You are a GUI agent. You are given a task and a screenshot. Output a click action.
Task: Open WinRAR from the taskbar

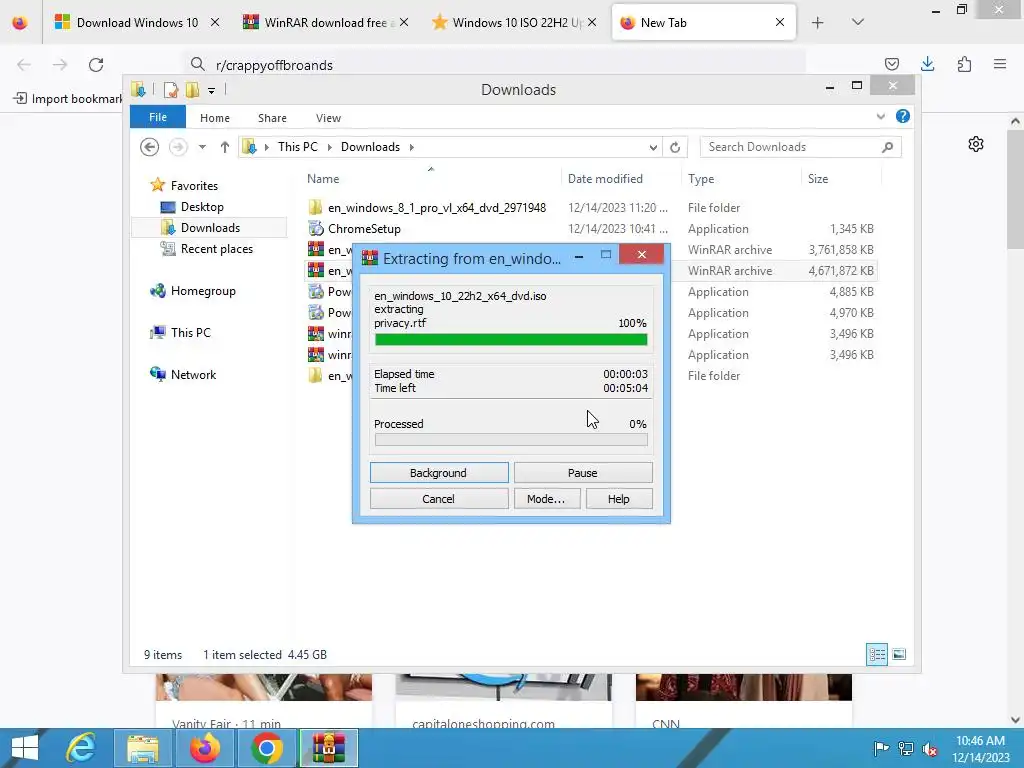pos(328,748)
